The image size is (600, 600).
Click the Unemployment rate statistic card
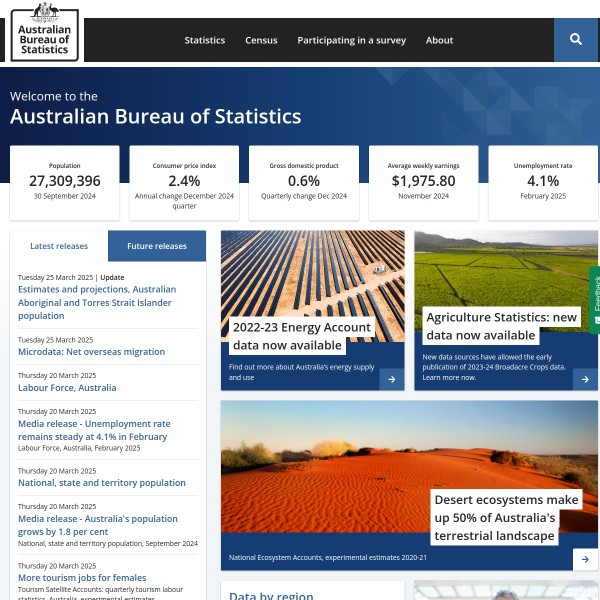[543, 182]
